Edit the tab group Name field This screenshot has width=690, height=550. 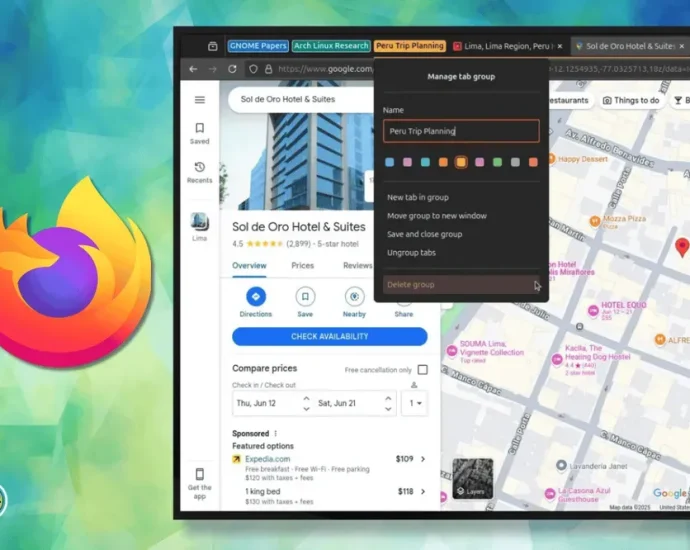pyautogui.click(x=461, y=131)
